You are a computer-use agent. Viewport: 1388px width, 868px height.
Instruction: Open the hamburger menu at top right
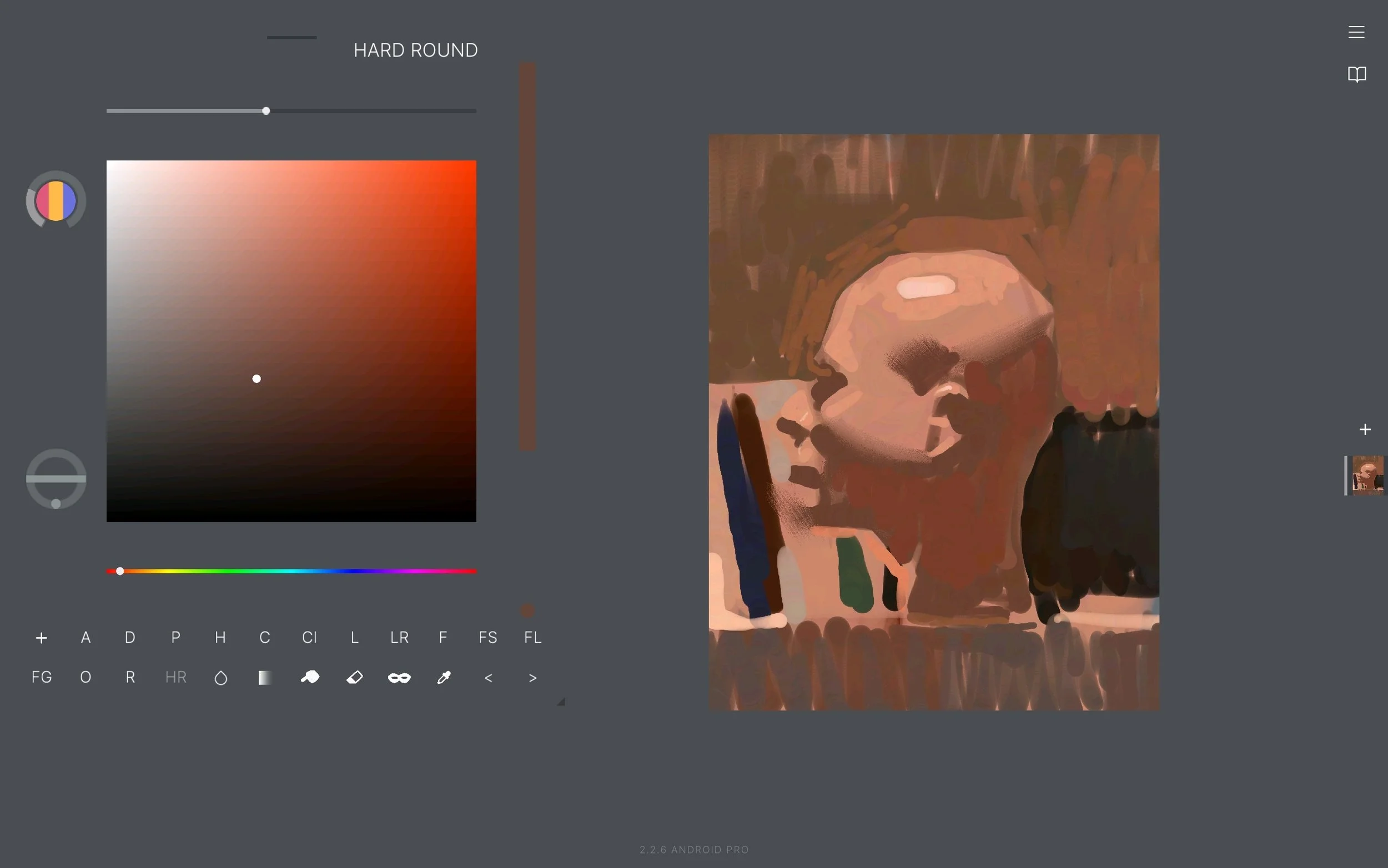pyautogui.click(x=1356, y=32)
